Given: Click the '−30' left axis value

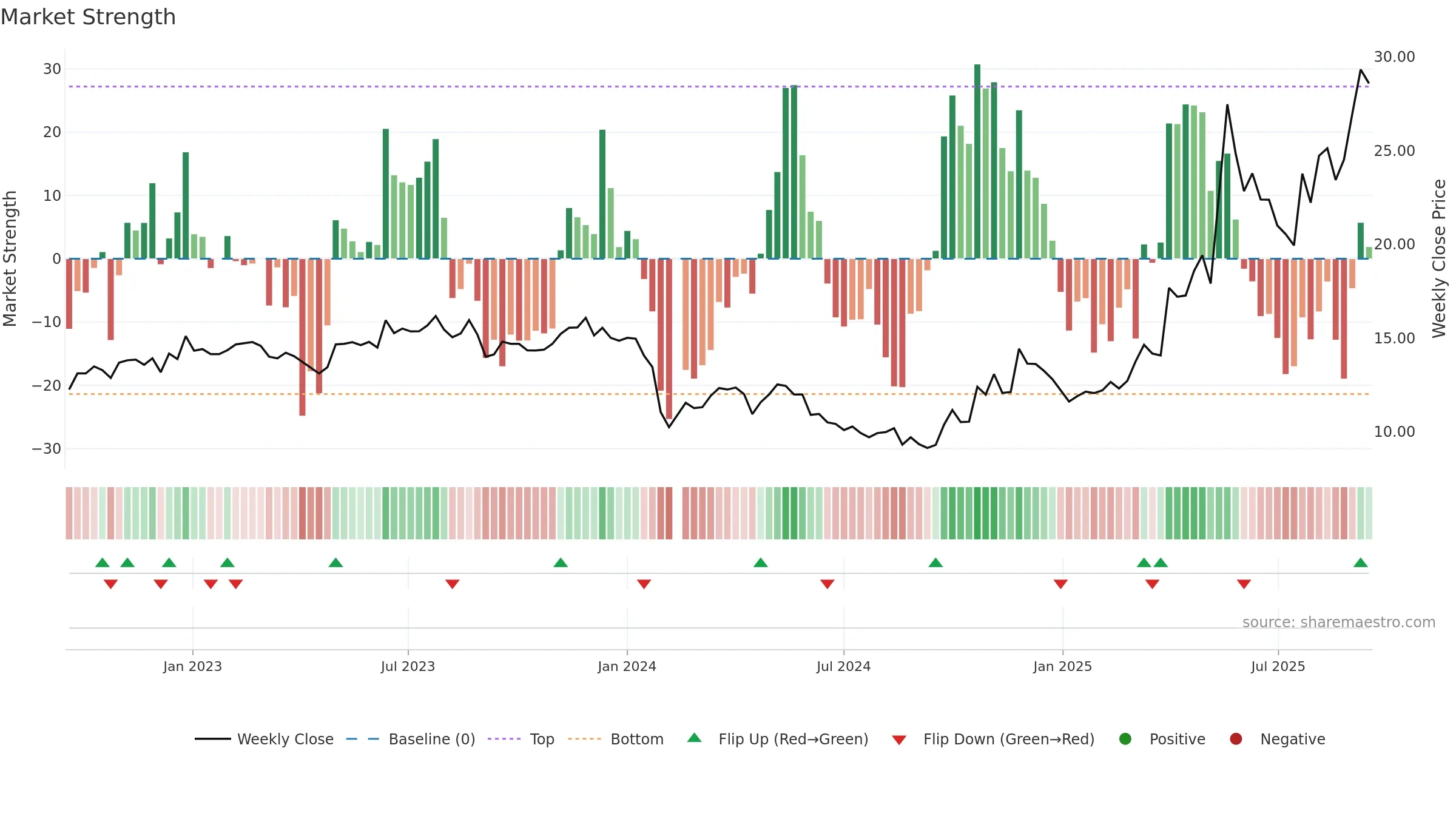Looking at the screenshot, I should [x=47, y=449].
